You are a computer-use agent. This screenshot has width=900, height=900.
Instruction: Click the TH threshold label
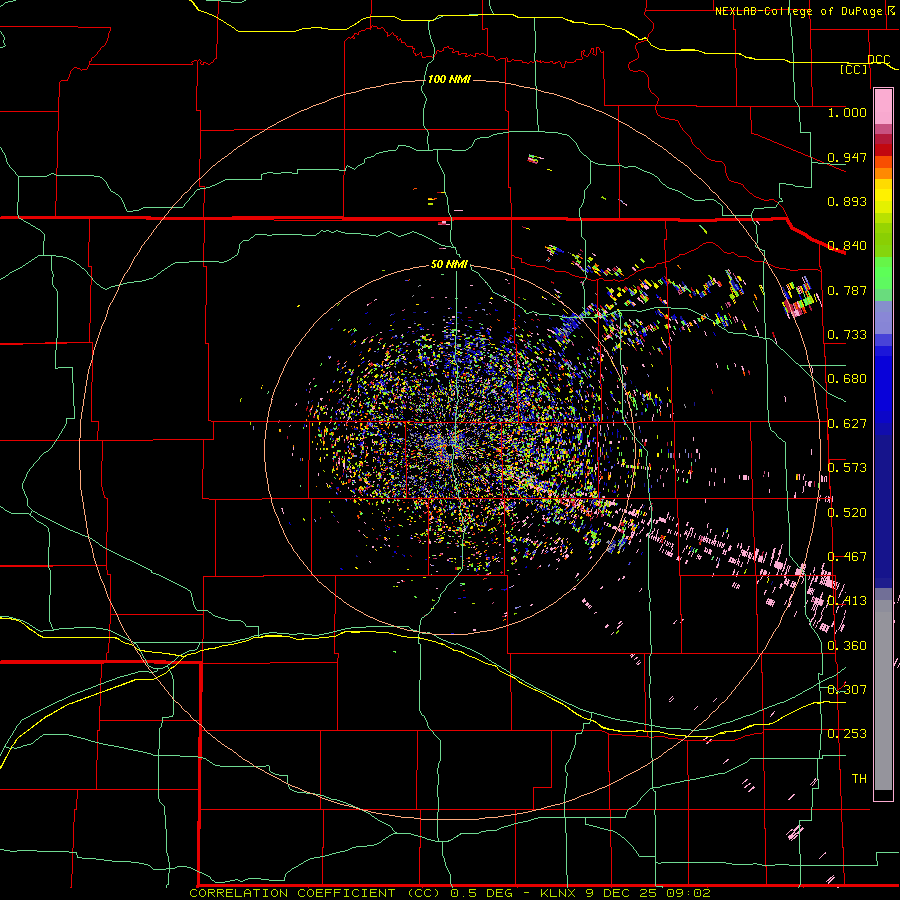pos(859,779)
